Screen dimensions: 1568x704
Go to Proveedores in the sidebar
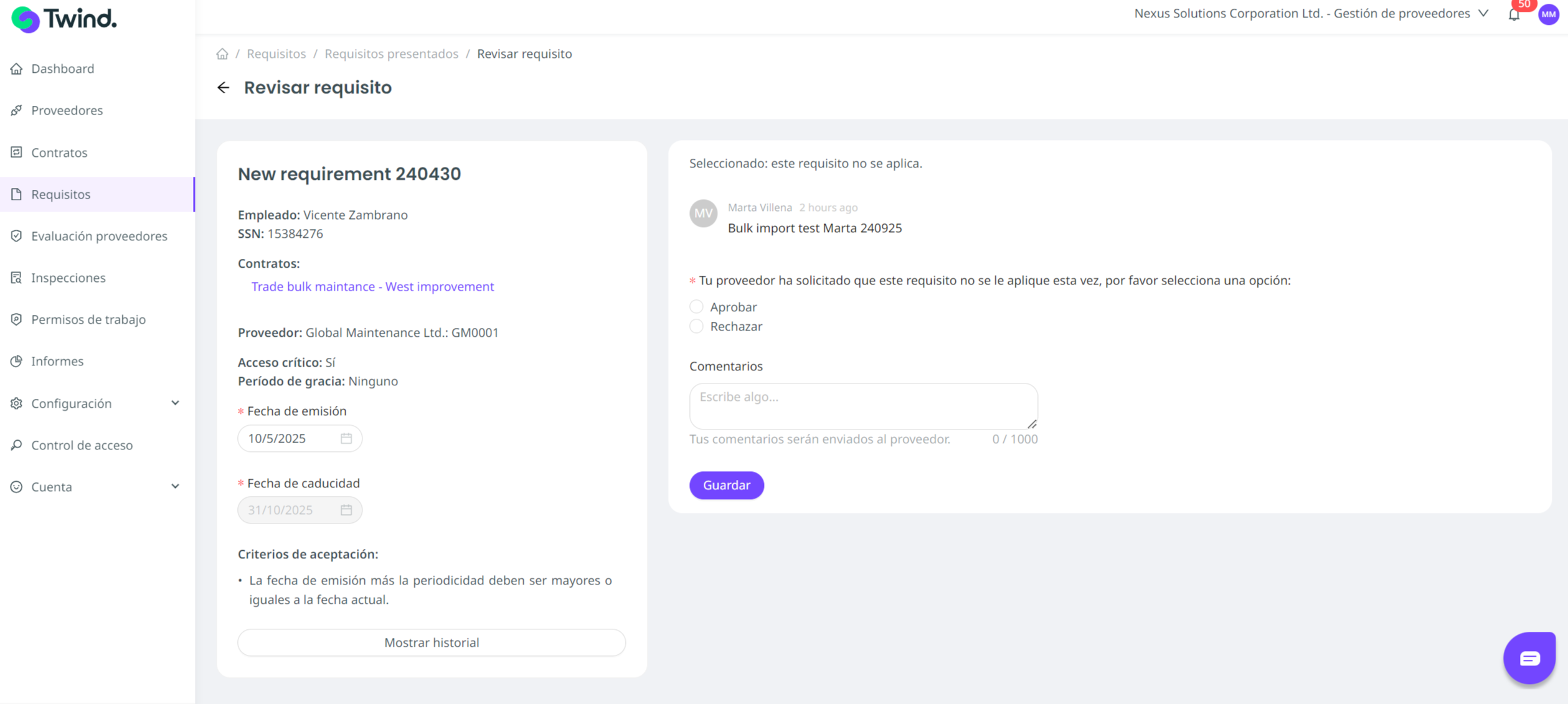[x=67, y=110]
